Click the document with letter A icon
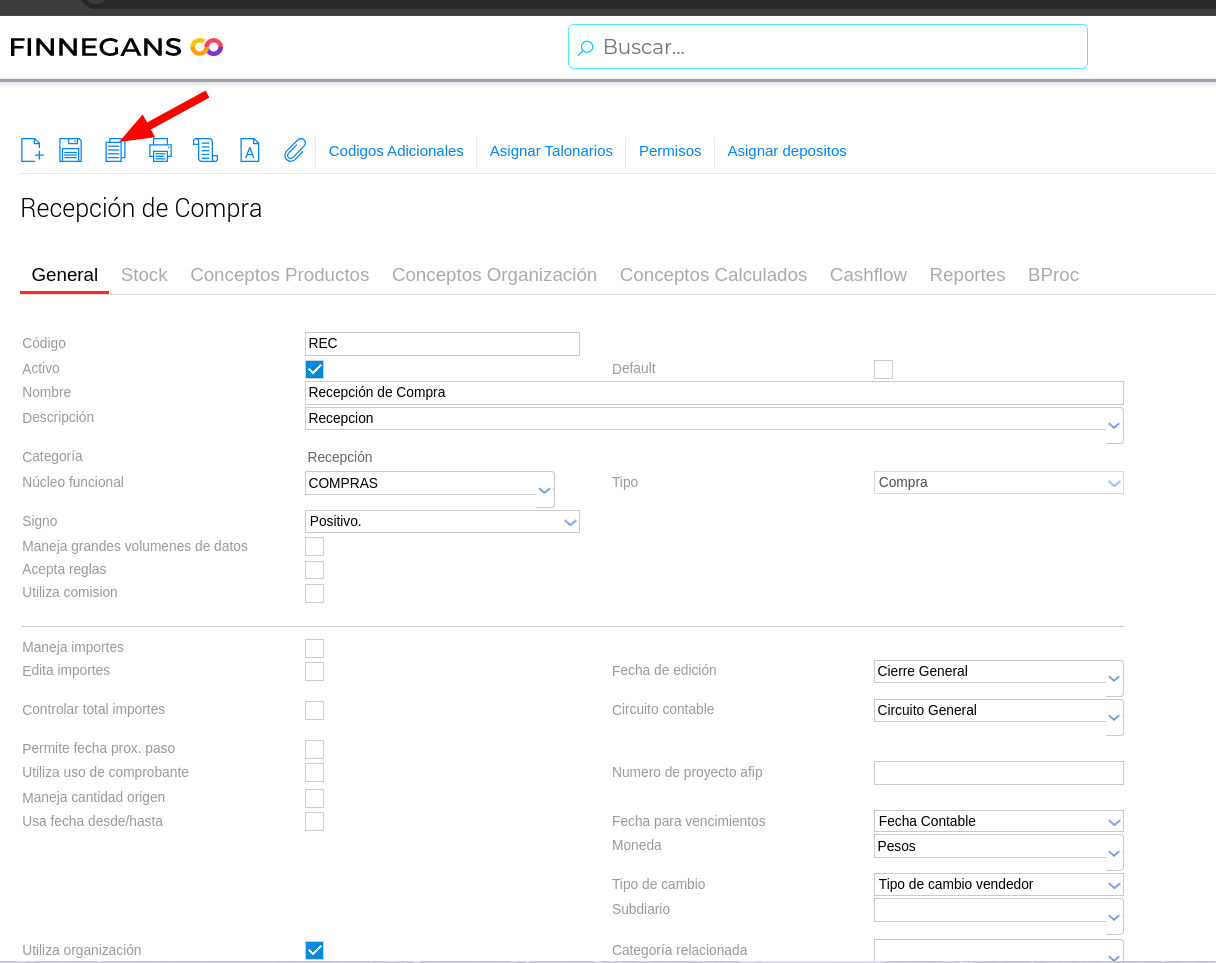 (x=250, y=151)
